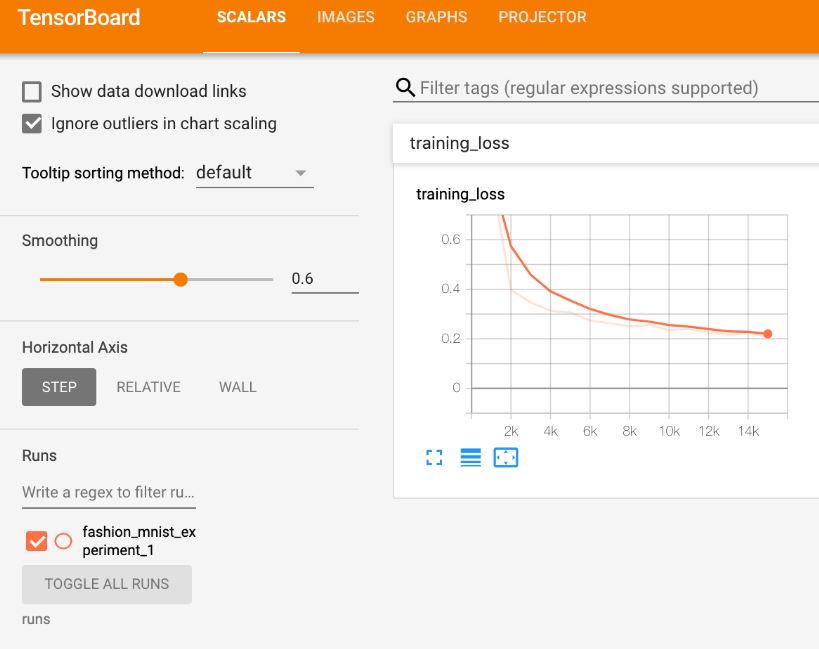Viewport: 819px width, 649px height.
Task: Select RELATIVE horizontal axis mode
Action: [x=148, y=387]
